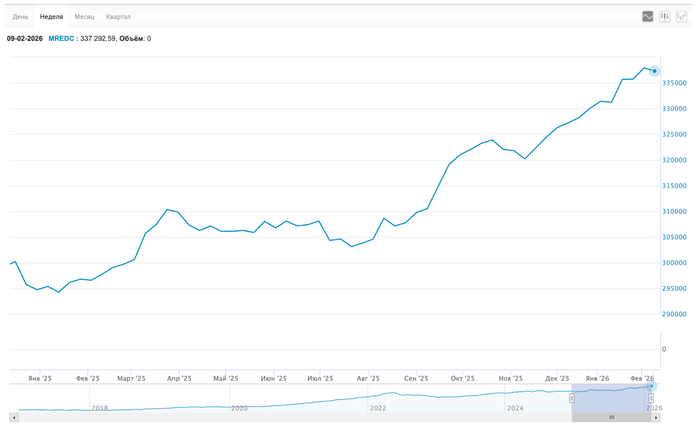Select the Квартал period tab

tap(118, 17)
